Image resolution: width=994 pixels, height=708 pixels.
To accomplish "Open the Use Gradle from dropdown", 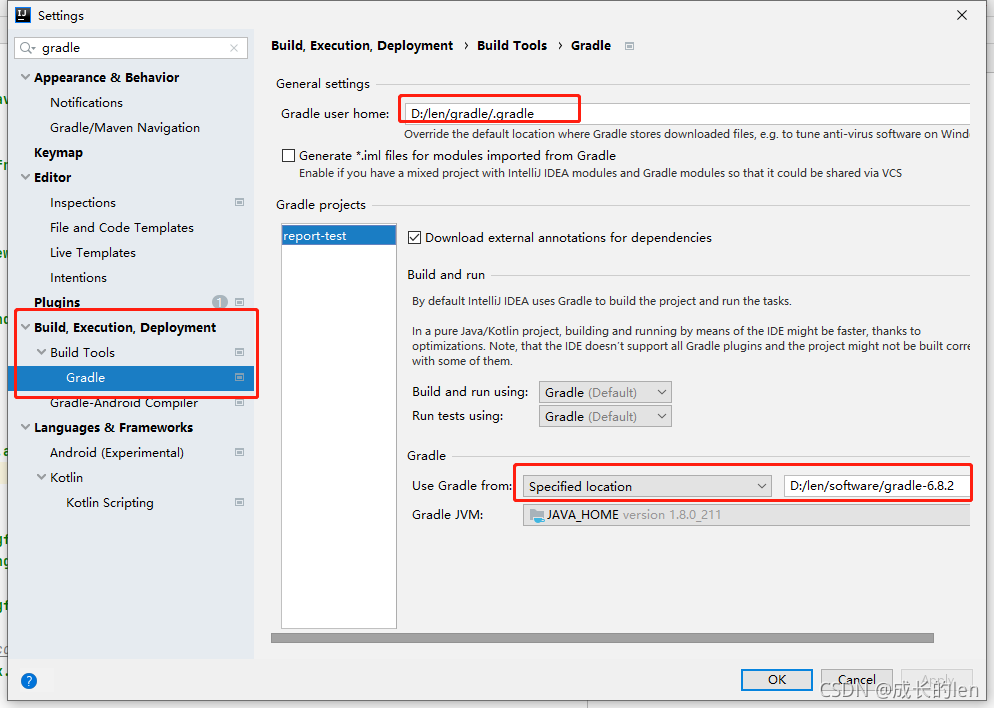I will (x=647, y=486).
